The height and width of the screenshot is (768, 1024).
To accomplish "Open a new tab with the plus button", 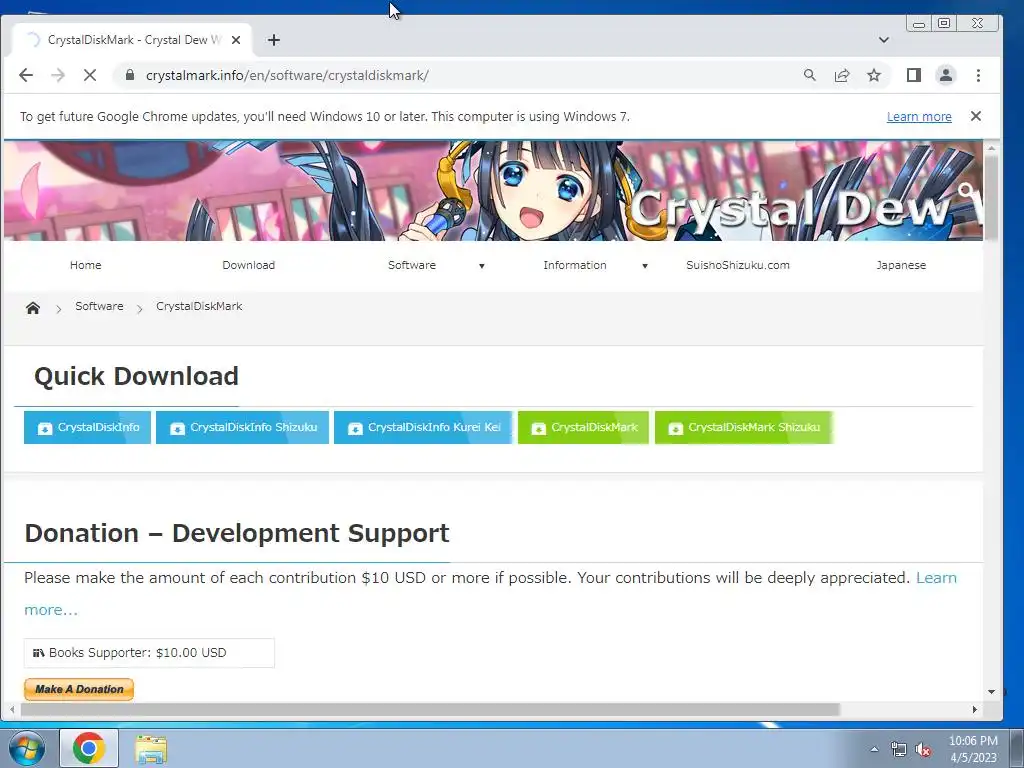I will click(x=274, y=40).
